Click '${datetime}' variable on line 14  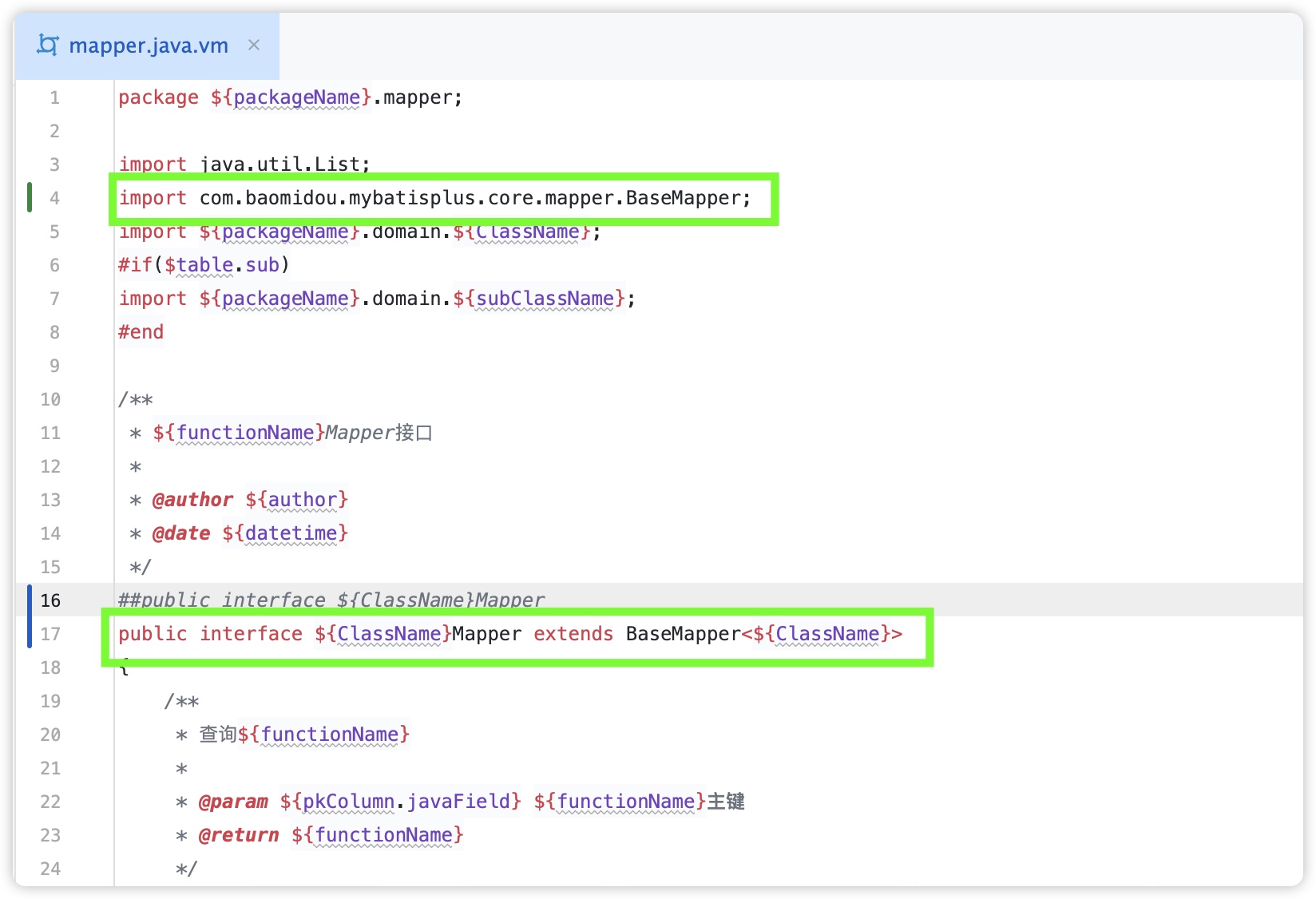(285, 533)
